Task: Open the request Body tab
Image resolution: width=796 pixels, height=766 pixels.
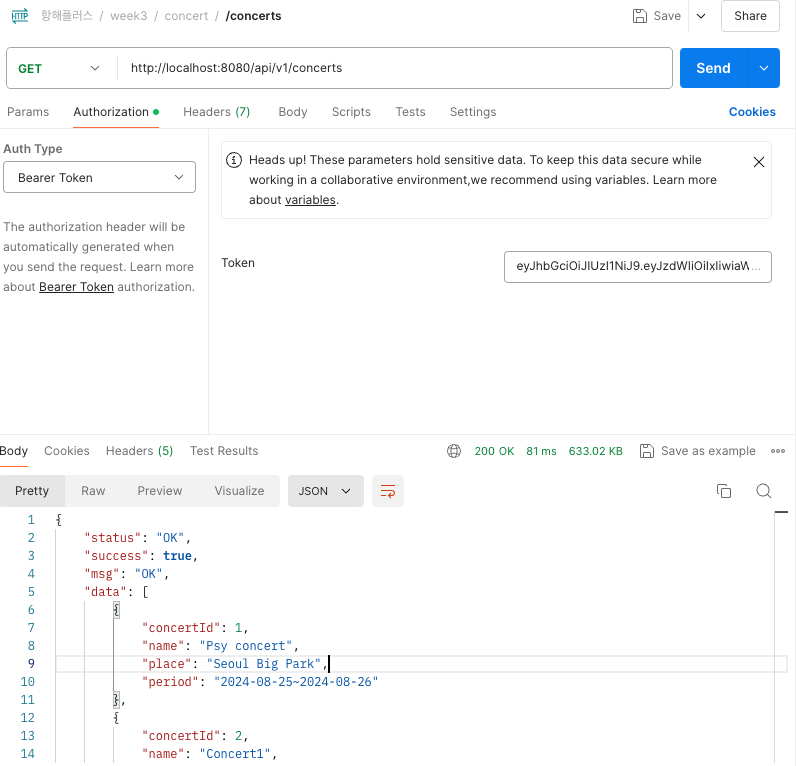Action: pyautogui.click(x=293, y=112)
